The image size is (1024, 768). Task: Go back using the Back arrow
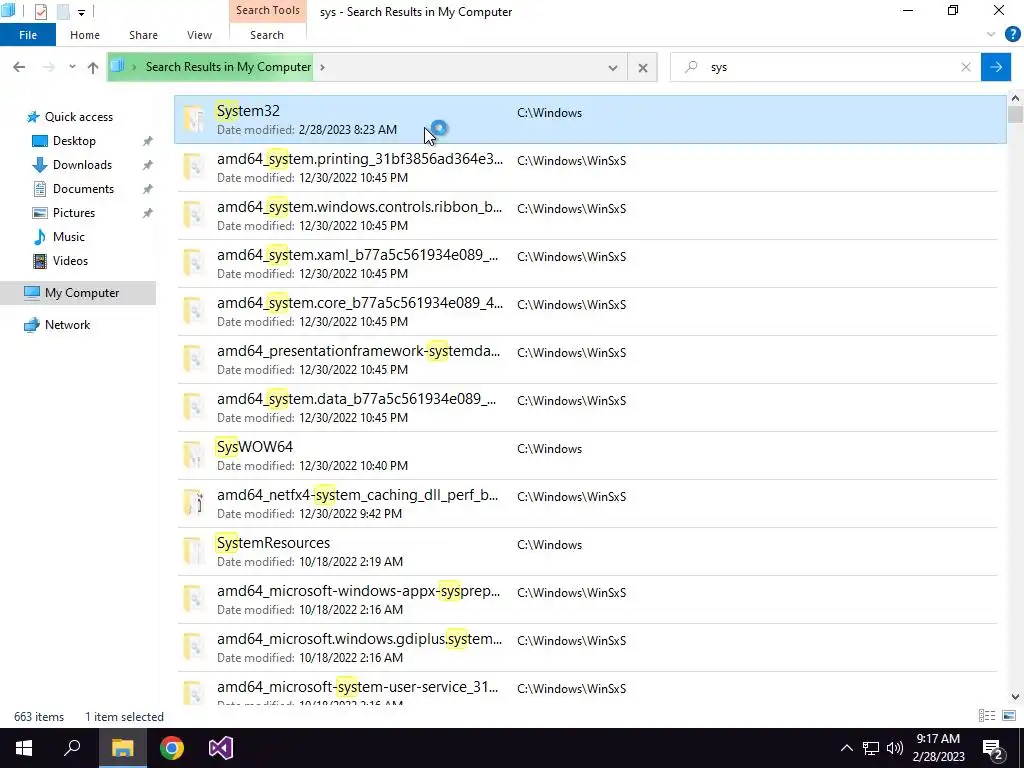click(x=19, y=67)
